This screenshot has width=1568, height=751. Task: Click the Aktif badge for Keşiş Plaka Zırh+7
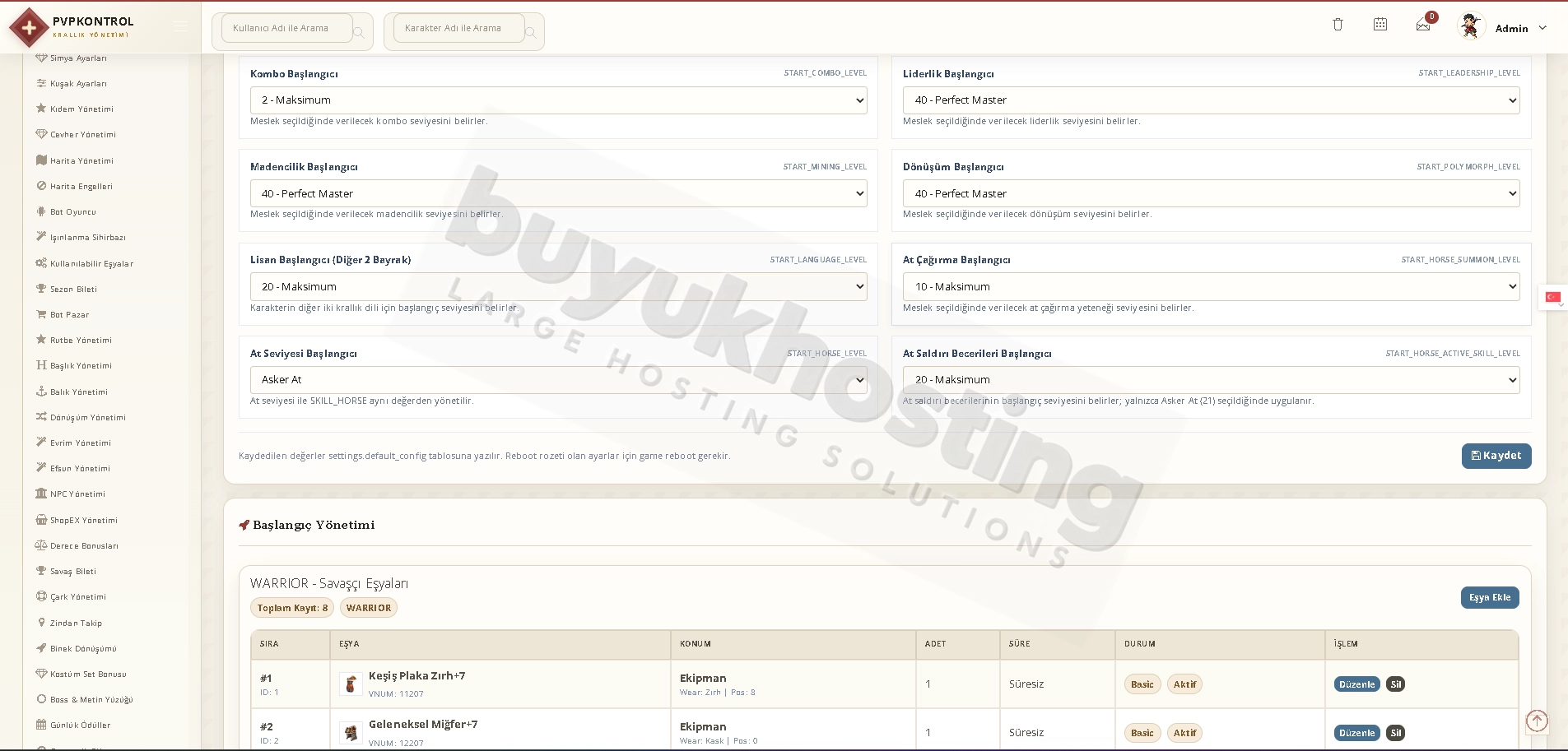pyautogui.click(x=1184, y=684)
